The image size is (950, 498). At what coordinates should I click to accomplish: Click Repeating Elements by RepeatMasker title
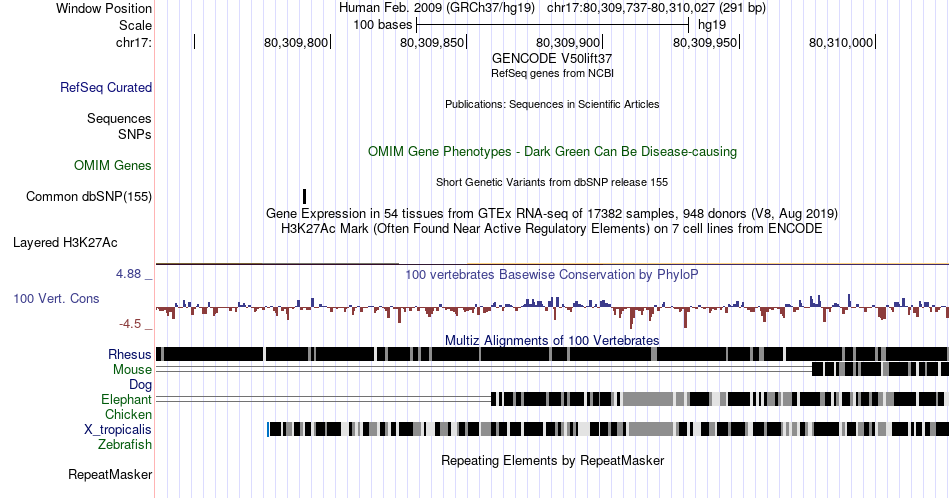click(552, 460)
